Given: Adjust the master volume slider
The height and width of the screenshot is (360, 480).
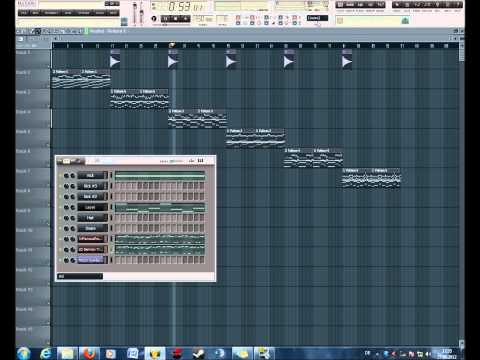Looking at the screenshot, I should click(135, 13).
